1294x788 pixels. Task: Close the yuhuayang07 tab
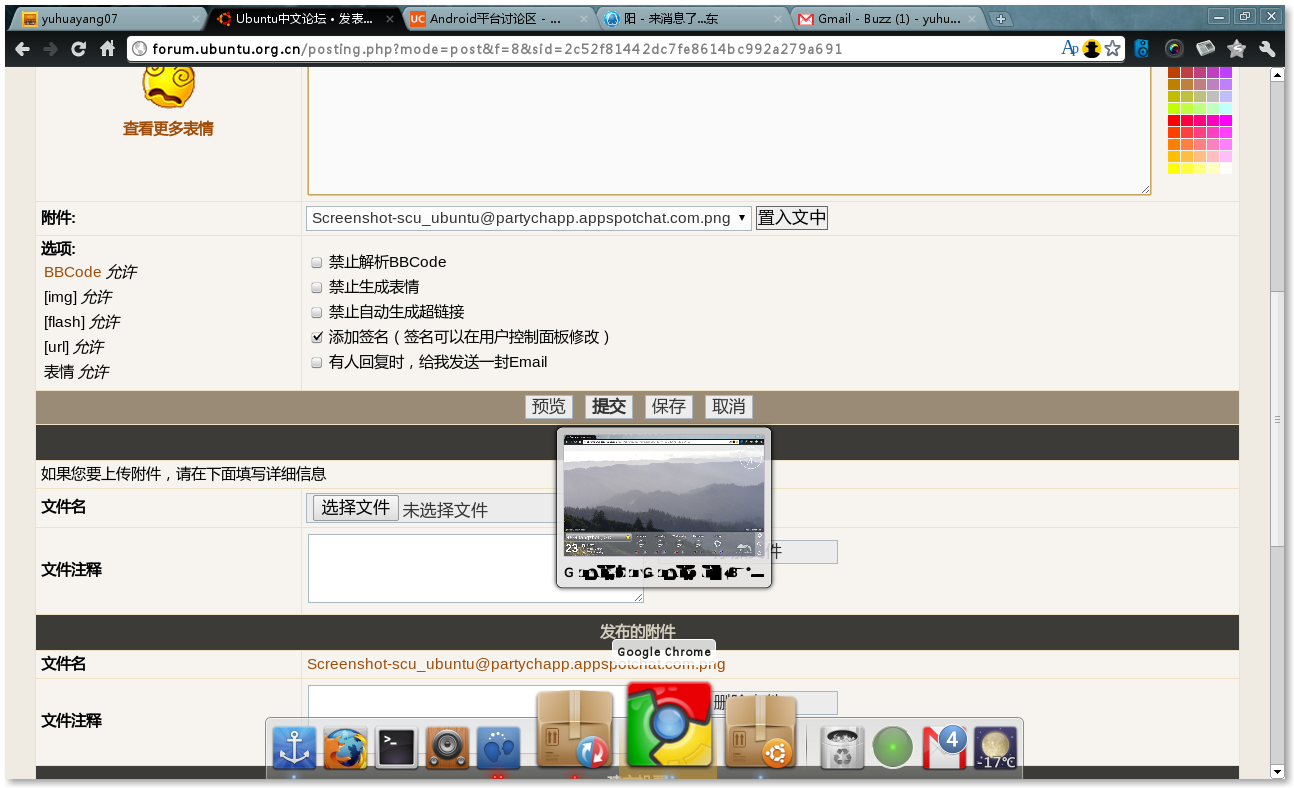[x=196, y=19]
